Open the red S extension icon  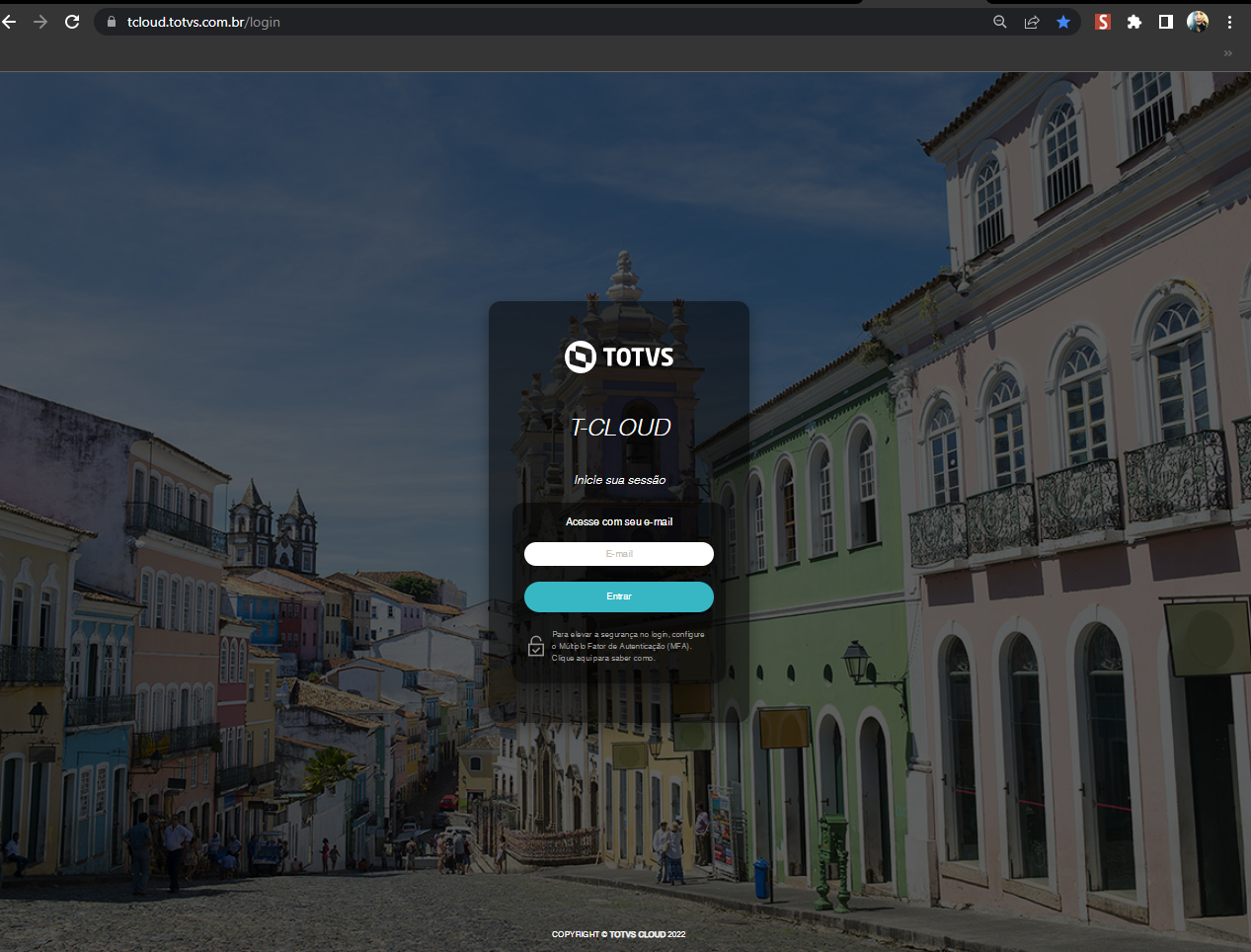[x=1103, y=22]
